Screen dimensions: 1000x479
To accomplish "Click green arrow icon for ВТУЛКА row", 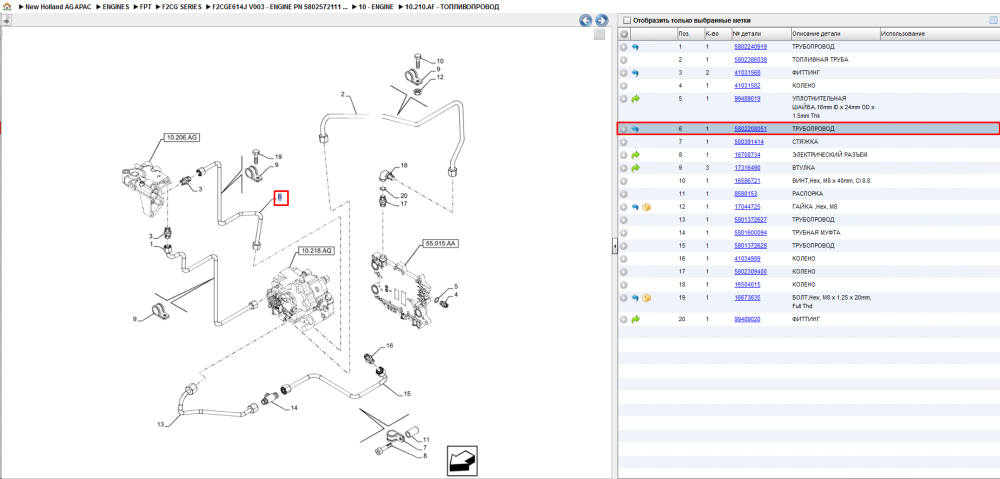I will (635, 168).
